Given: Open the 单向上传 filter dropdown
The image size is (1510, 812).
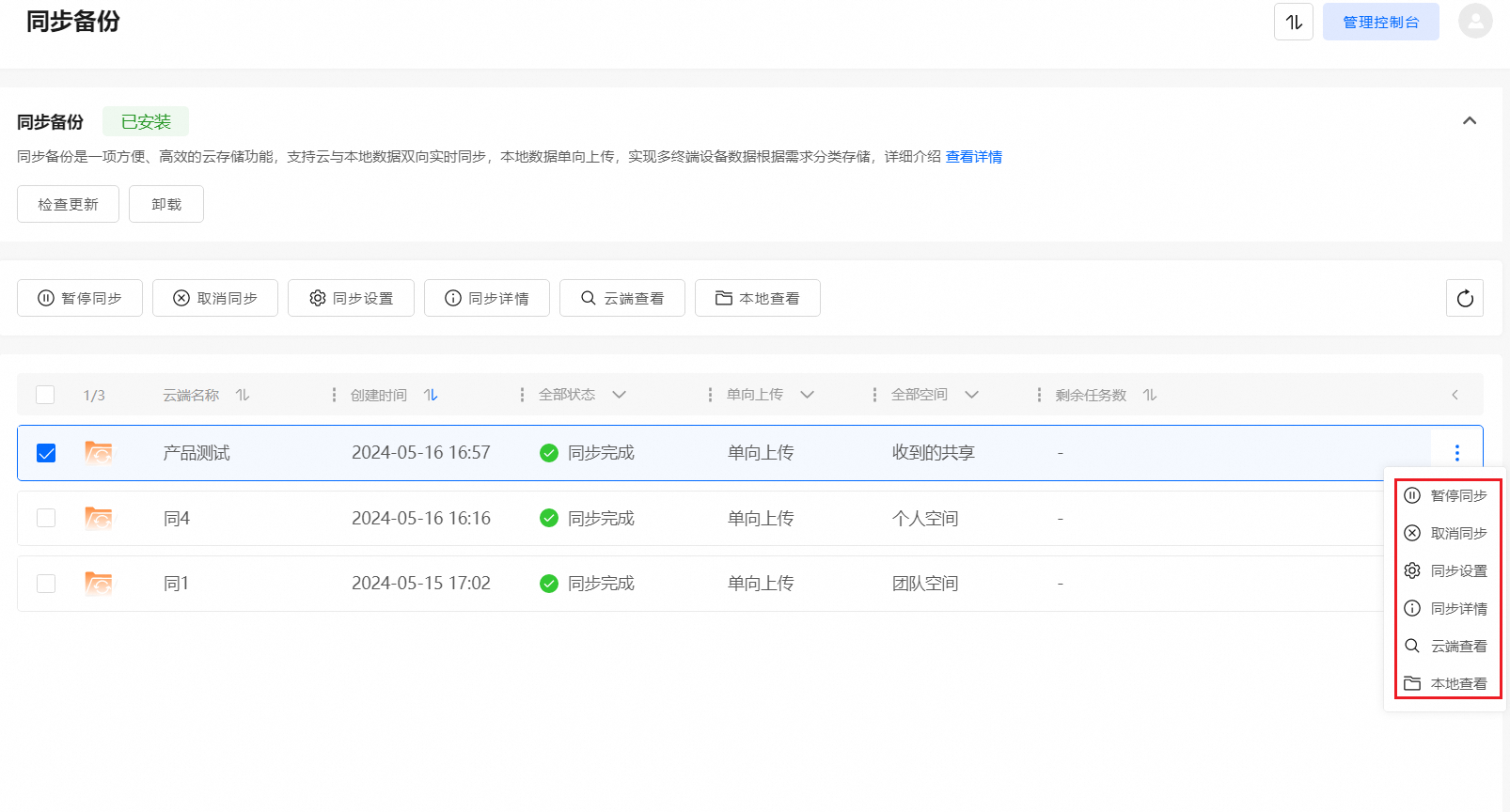Looking at the screenshot, I should click(807, 395).
